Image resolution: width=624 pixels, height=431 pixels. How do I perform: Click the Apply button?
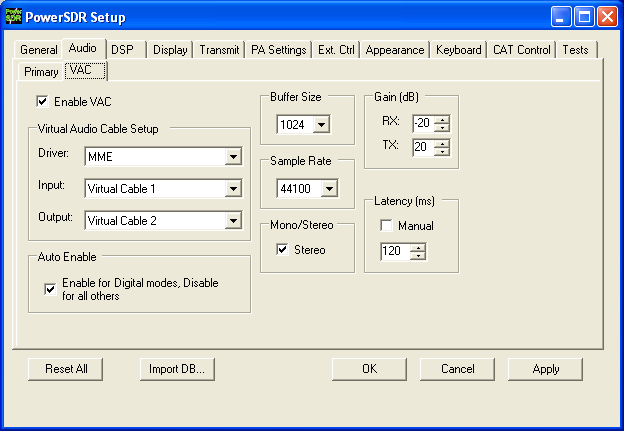tap(545, 368)
